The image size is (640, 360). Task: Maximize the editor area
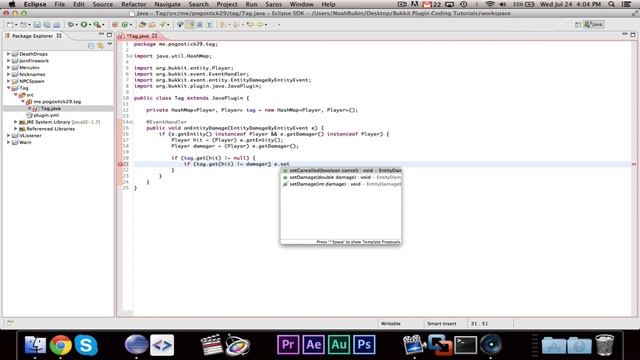tap(633, 35)
